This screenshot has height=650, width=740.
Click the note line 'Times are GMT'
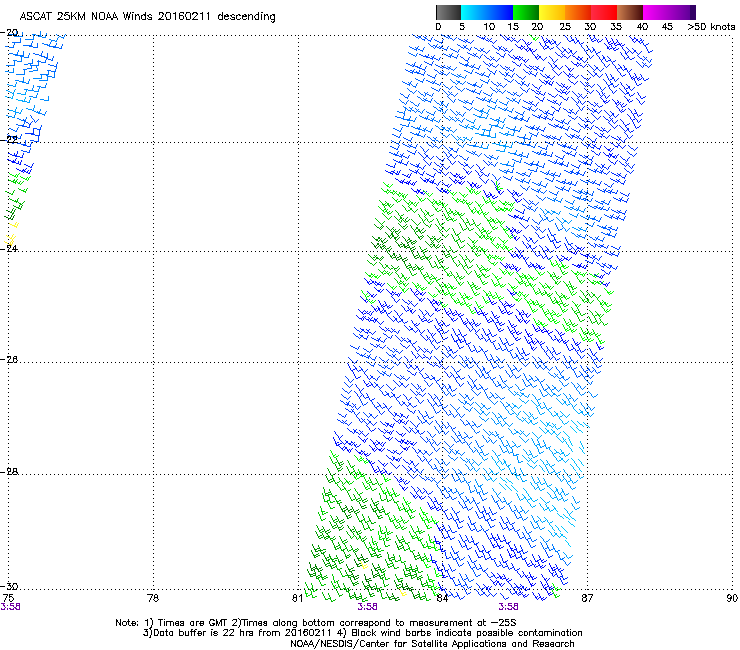[193, 623]
